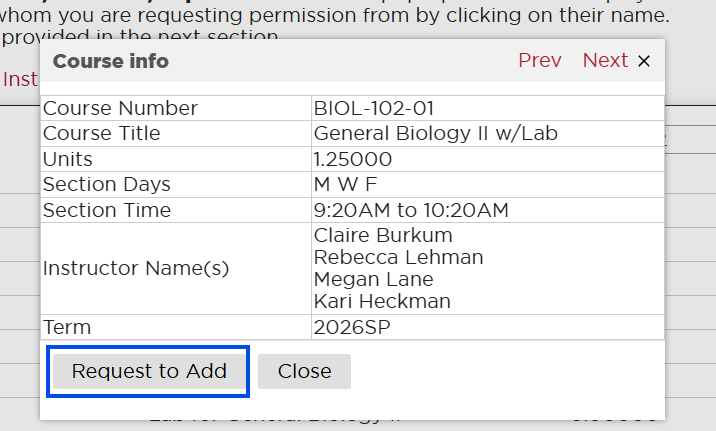Click the Course info dialog title

coord(111,62)
